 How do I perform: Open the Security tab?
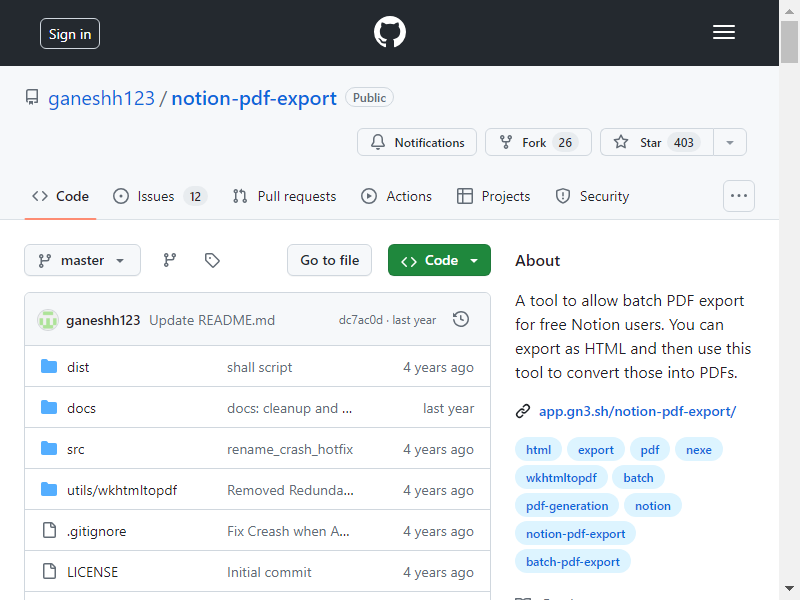(592, 196)
